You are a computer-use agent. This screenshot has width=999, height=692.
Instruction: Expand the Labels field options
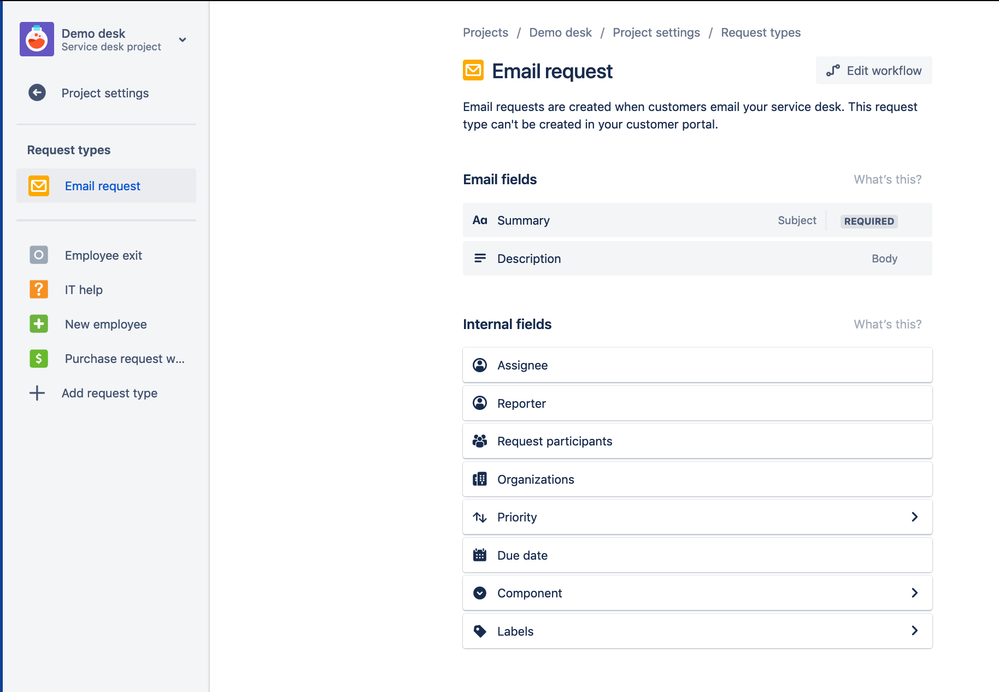click(x=914, y=631)
